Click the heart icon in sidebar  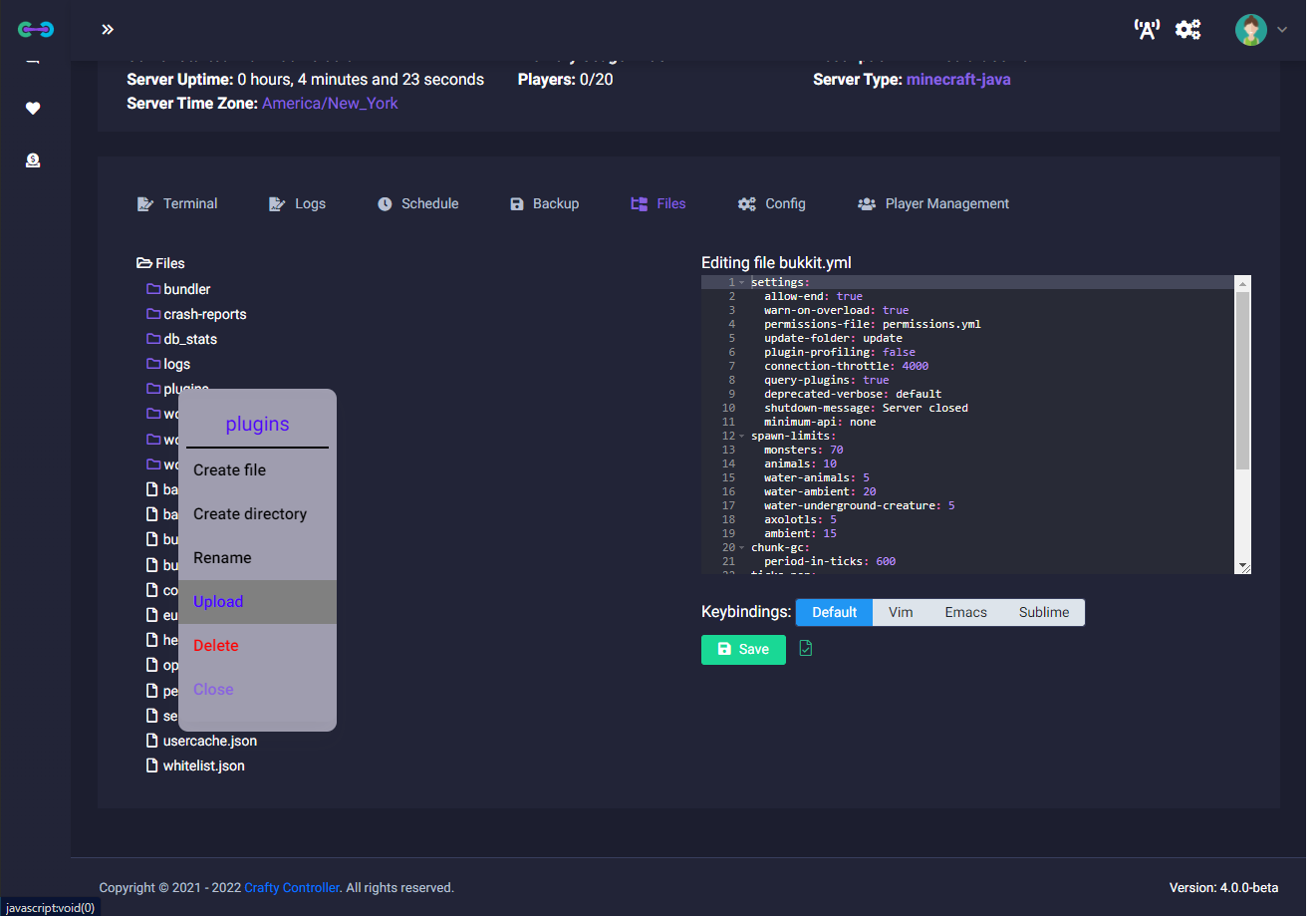(x=33, y=109)
